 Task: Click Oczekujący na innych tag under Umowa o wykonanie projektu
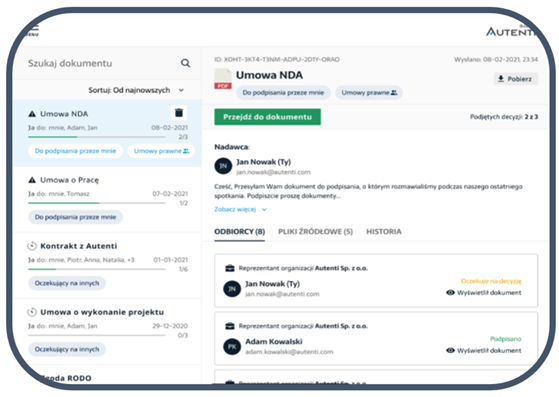[67, 349]
